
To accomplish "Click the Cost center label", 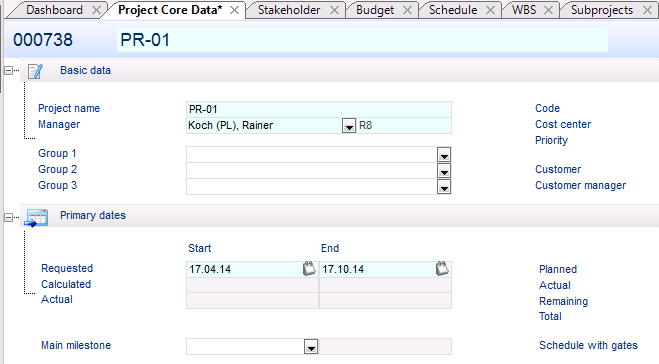I will 563,124.
